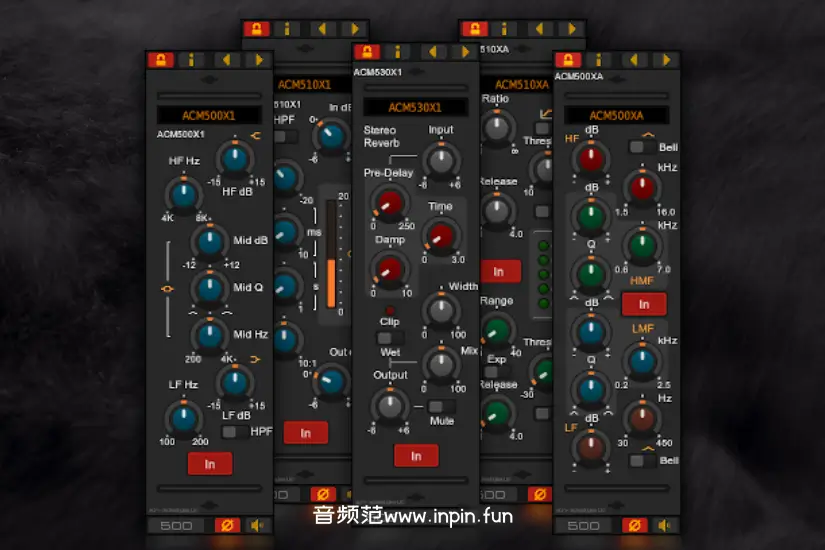Image resolution: width=825 pixels, height=550 pixels.
Task: Click the HMF In button on ACM500XA
Action: [x=644, y=304]
